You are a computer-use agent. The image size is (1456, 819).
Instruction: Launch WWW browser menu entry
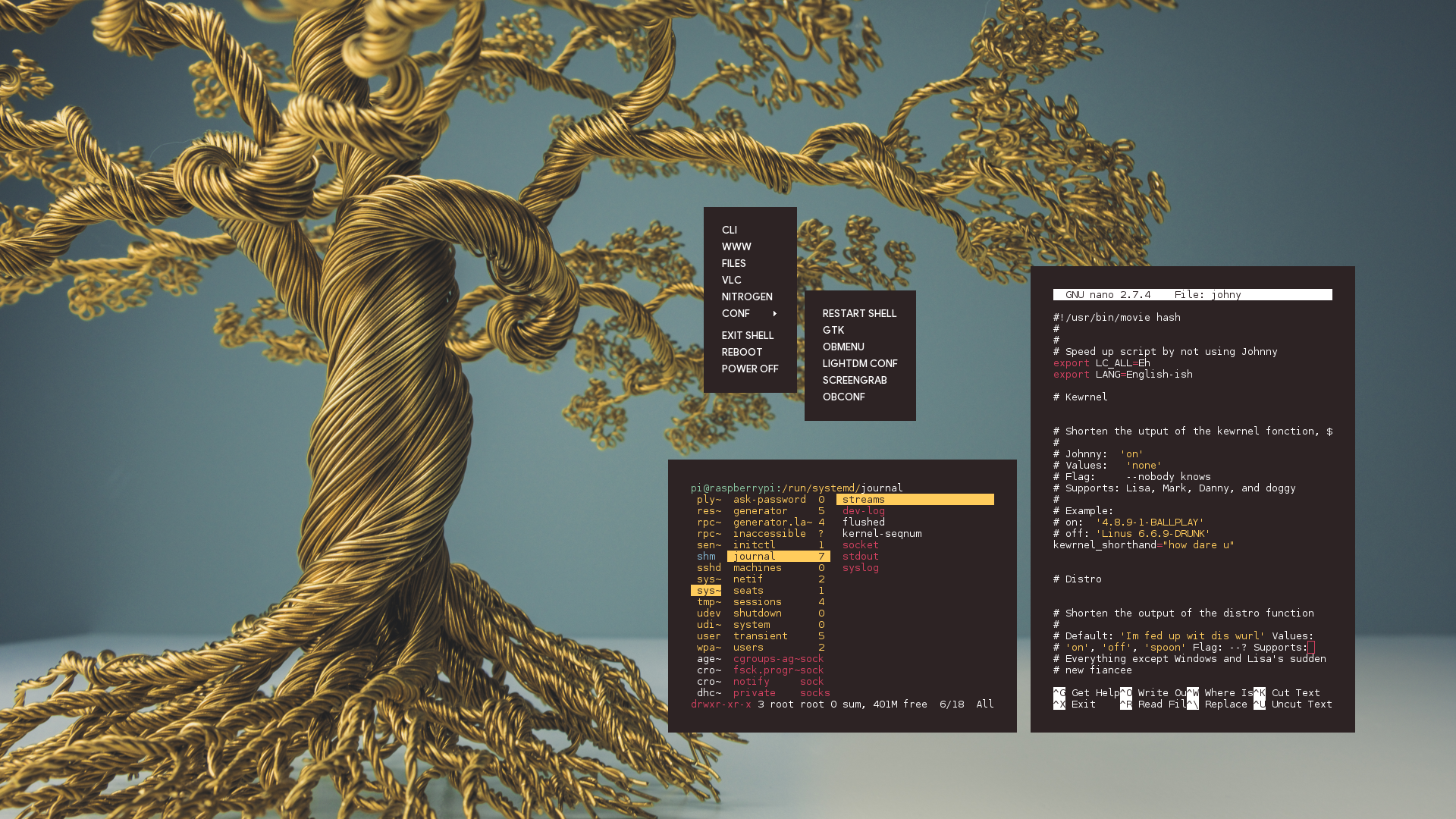coord(736,246)
